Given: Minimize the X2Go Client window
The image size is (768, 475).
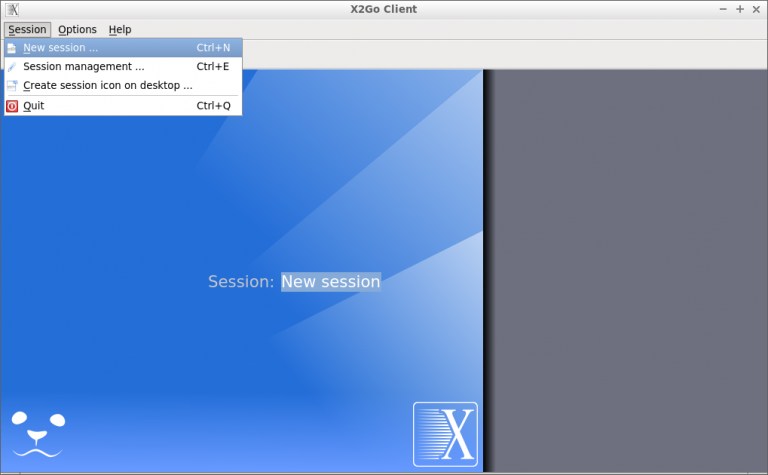Looking at the screenshot, I should 723,9.
